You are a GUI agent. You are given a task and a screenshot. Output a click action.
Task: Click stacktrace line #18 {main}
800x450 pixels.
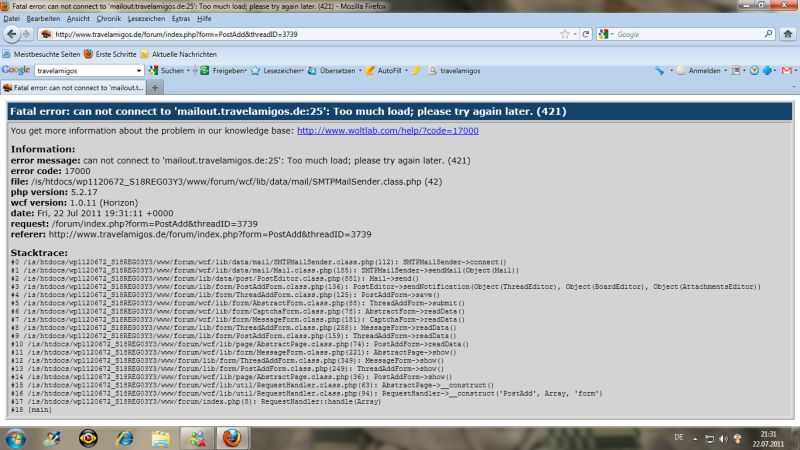[x=31, y=410]
